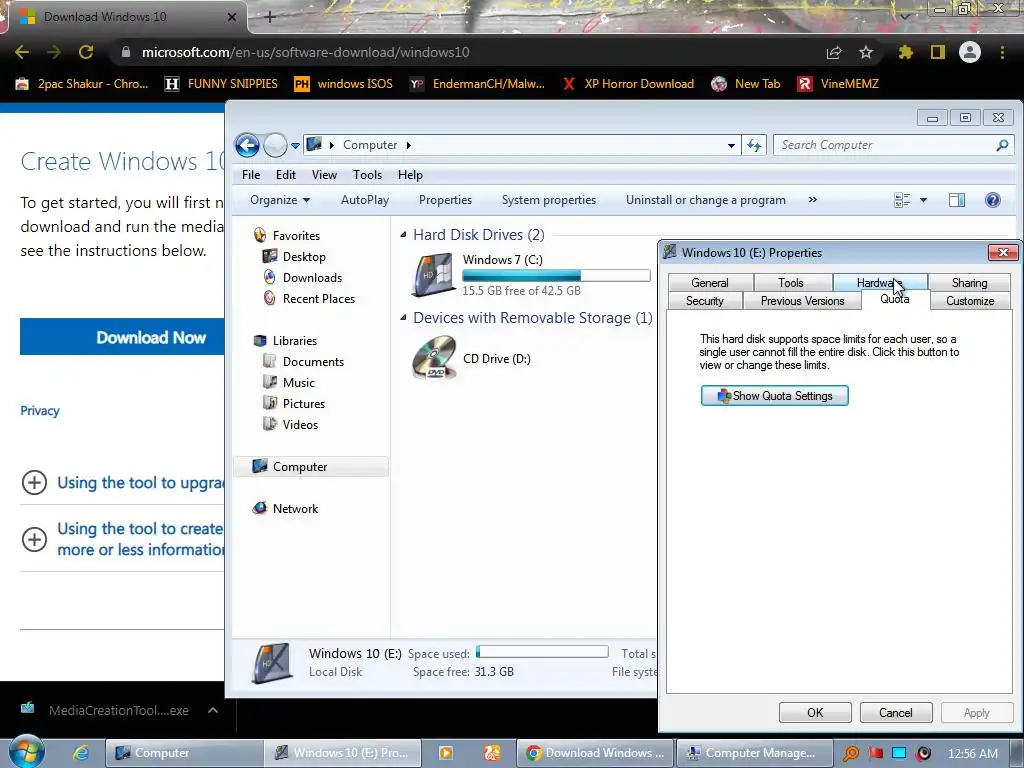Expand address bar history dropdown
Screen dimensions: 1024x768
point(731,145)
